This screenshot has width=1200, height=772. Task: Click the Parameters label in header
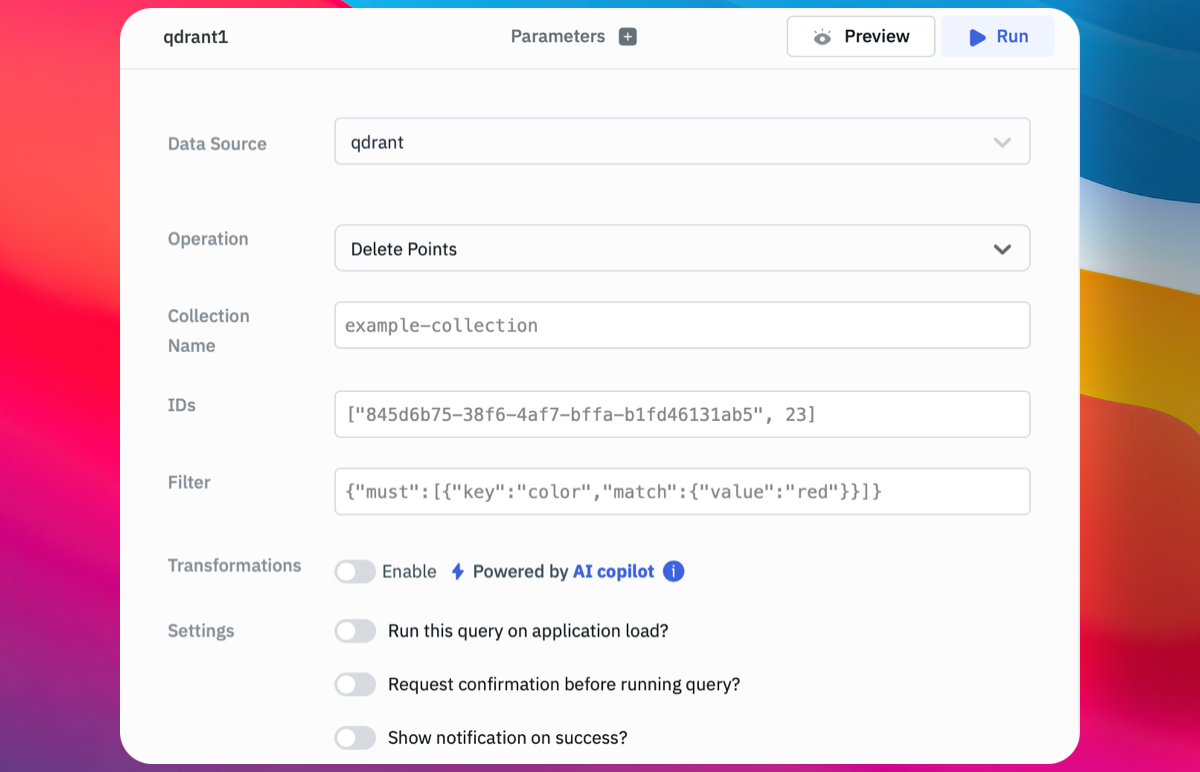click(x=558, y=37)
